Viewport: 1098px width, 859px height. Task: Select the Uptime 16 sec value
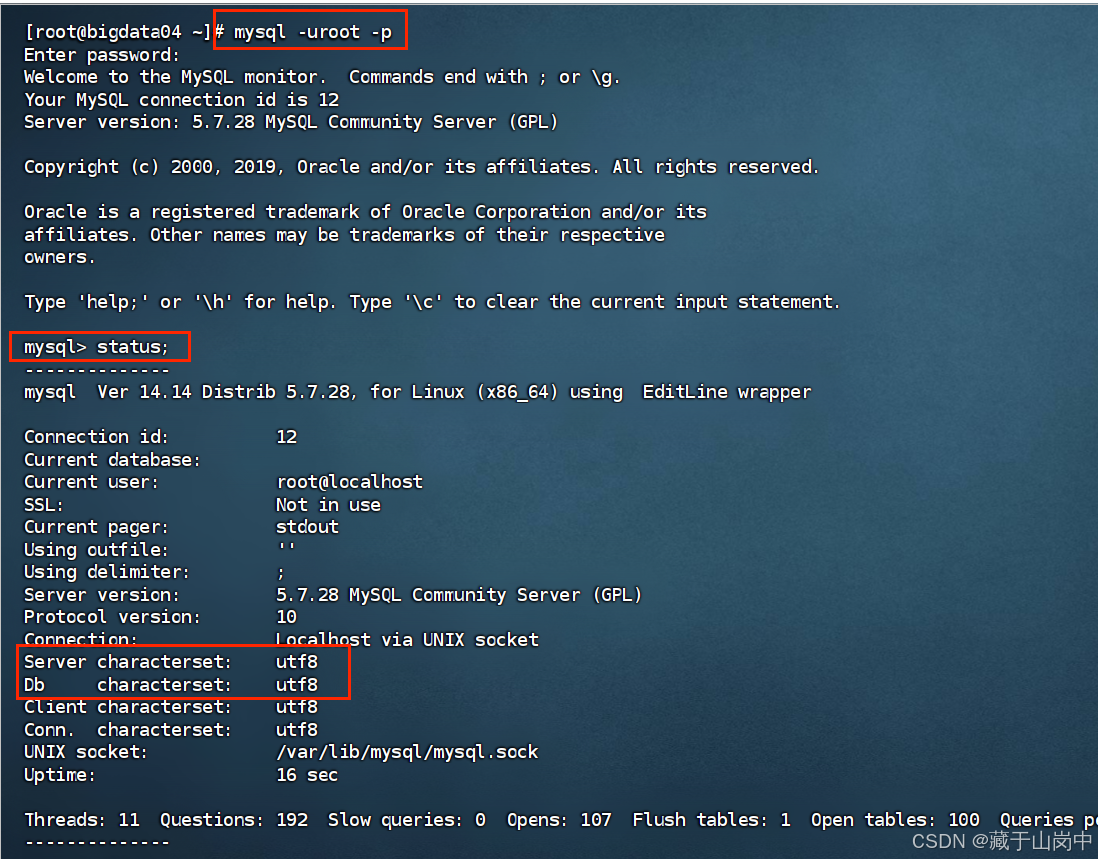(307, 774)
